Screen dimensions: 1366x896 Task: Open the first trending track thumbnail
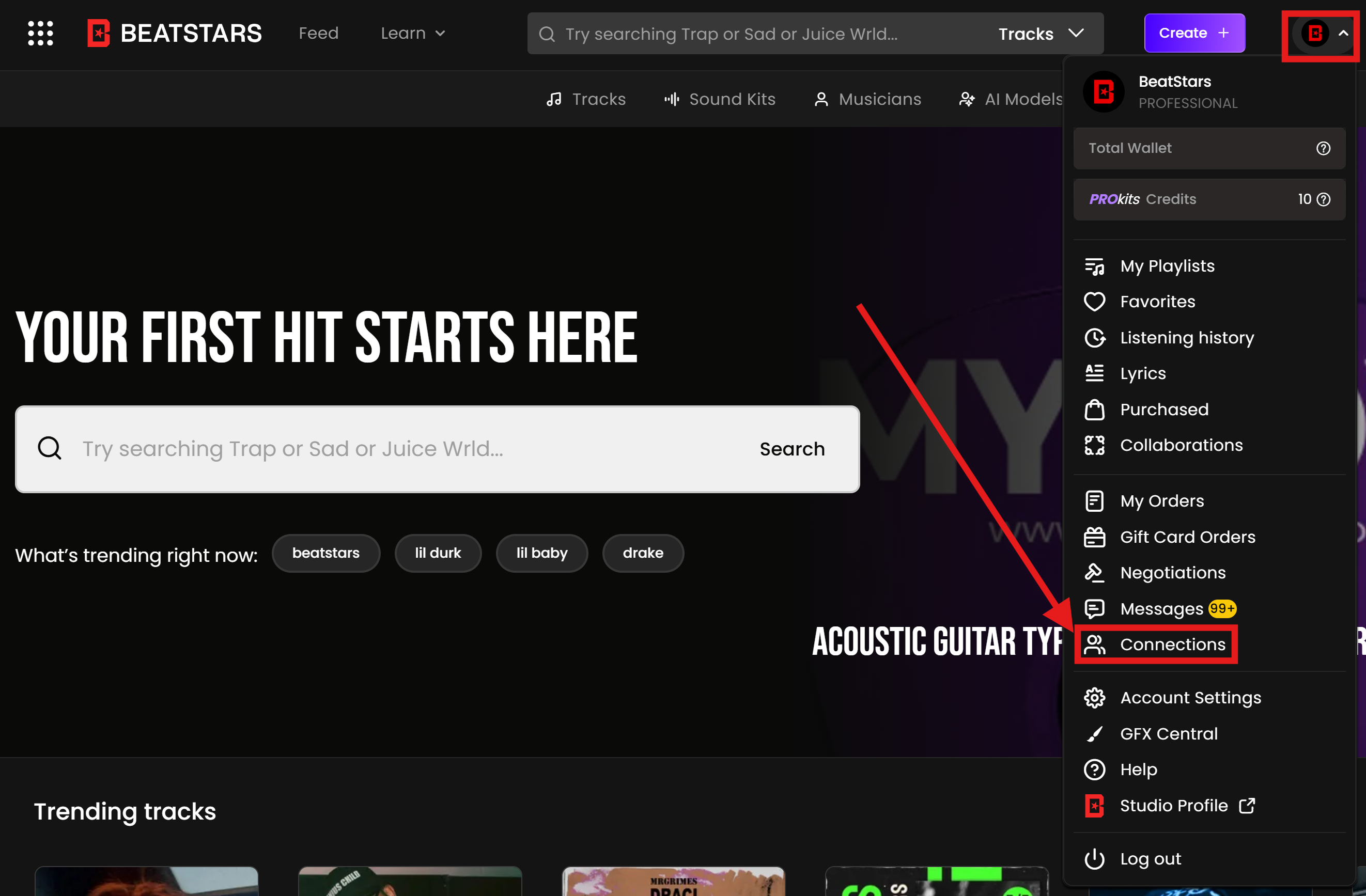[146, 881]
